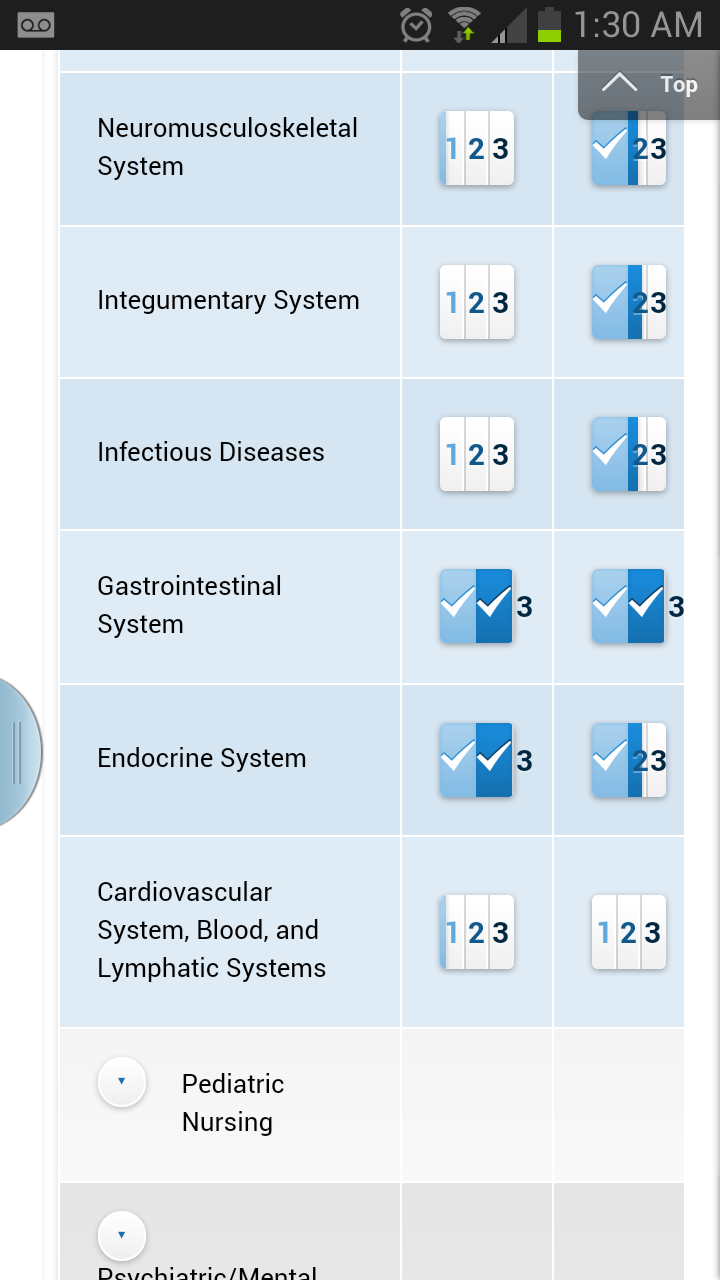Tap Endocrine System second-column progress icon
The height and width of the screenshot is (1280, 720).
[x=629, y=760]
